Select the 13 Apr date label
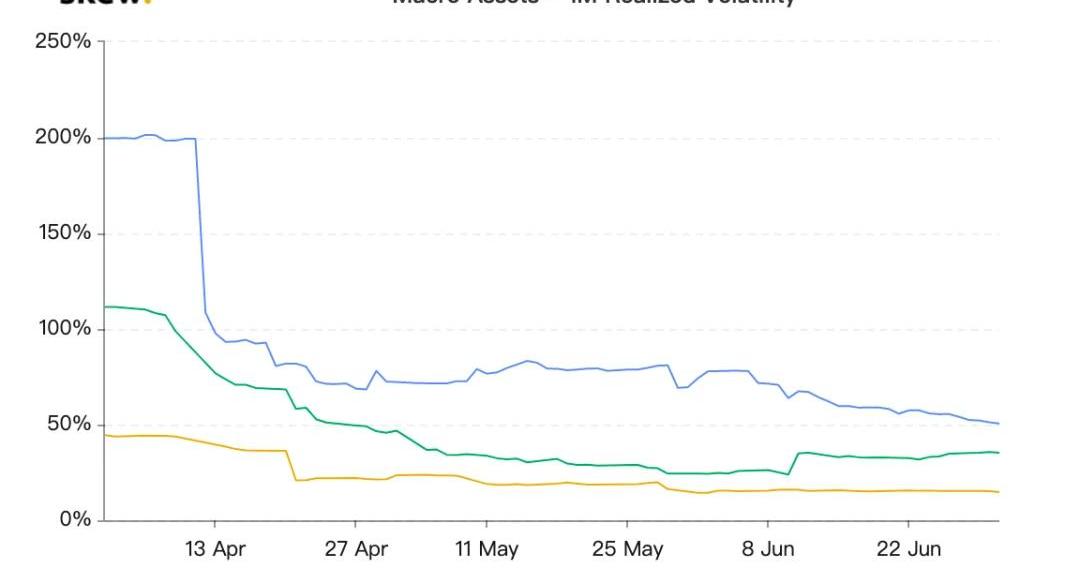This screenshot has width=1080, height=568. pyautogui.click(x=215, y=549)
